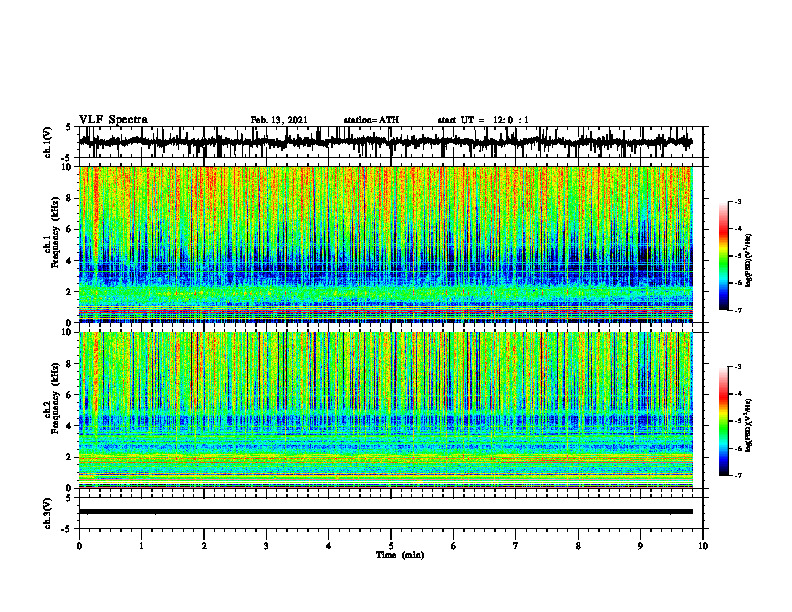Click the "ch.3(V)" axis label
The height and width of the screenshot is (612, 792).
[48, 513]
